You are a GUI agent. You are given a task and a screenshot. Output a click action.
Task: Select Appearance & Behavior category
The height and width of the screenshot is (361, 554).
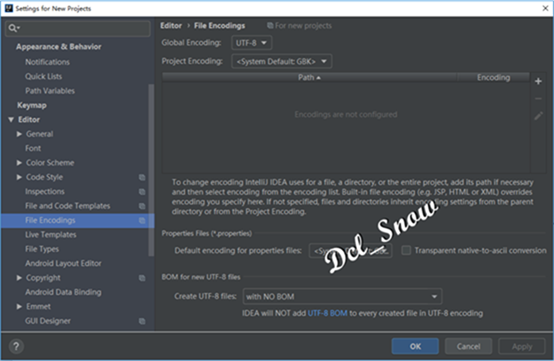59,47
